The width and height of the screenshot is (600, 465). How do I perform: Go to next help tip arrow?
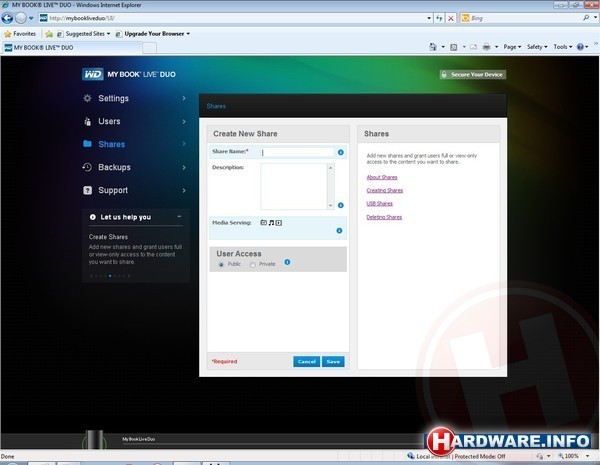129,276
